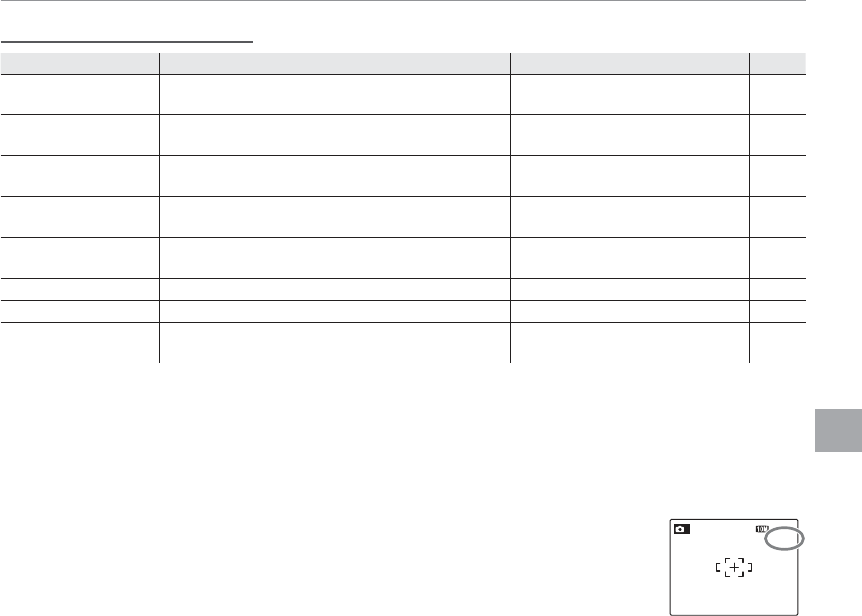Click the second thin row's wide middle cell
Screen dimensions: 862x616
335,311
